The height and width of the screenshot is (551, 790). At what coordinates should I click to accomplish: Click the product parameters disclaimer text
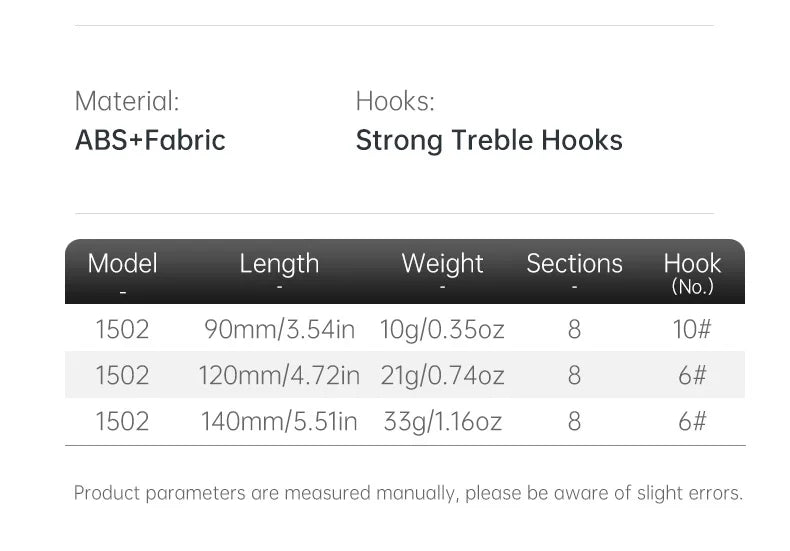pyautogui.click(x=408, y=493)
